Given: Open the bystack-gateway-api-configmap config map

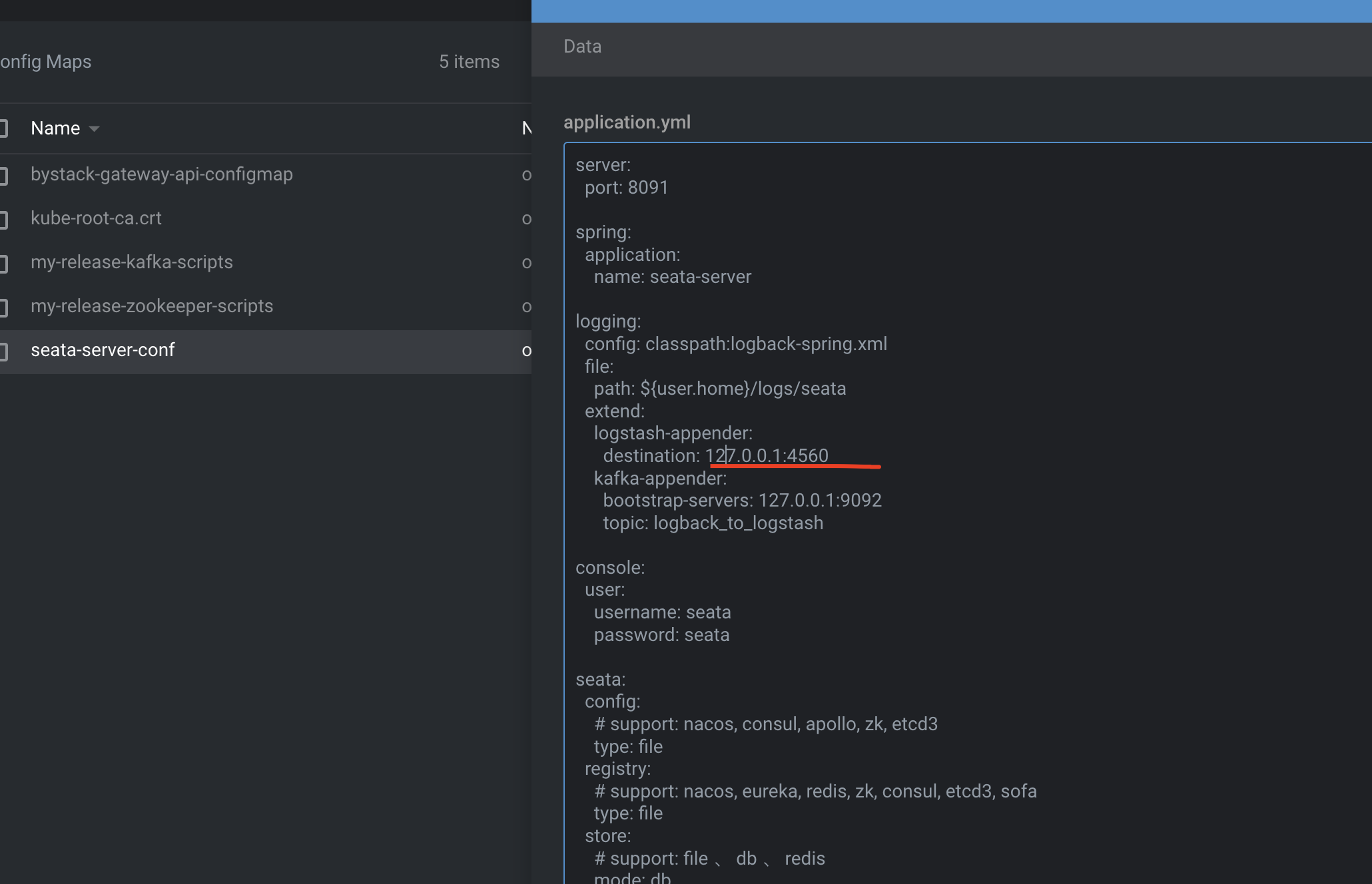Looking at the screenshot, I should pyautogui.click(x=161, y=174).
